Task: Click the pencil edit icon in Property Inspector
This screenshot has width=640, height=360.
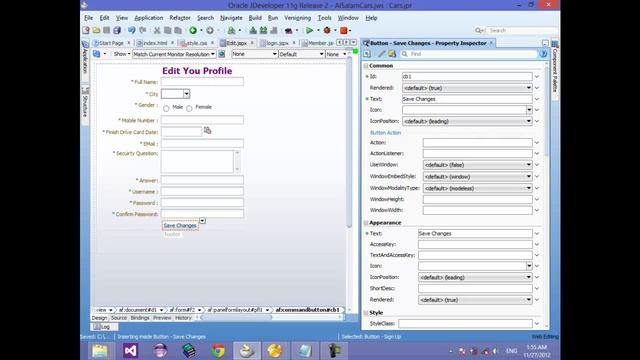Action: click(x=381, y=54)
